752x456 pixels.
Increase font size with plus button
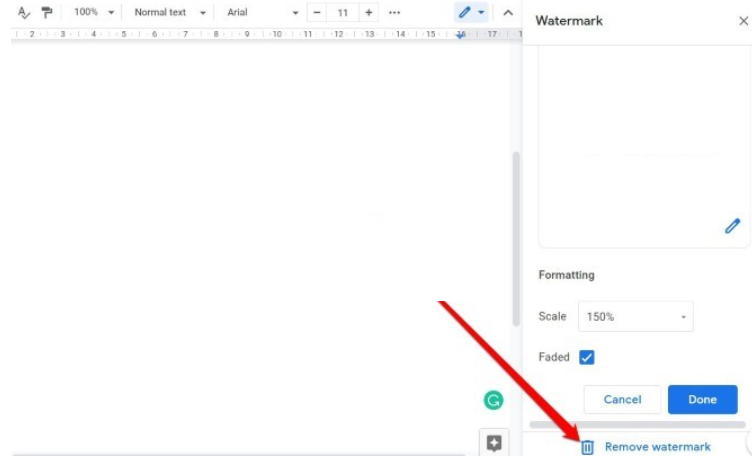coord(368,13)
